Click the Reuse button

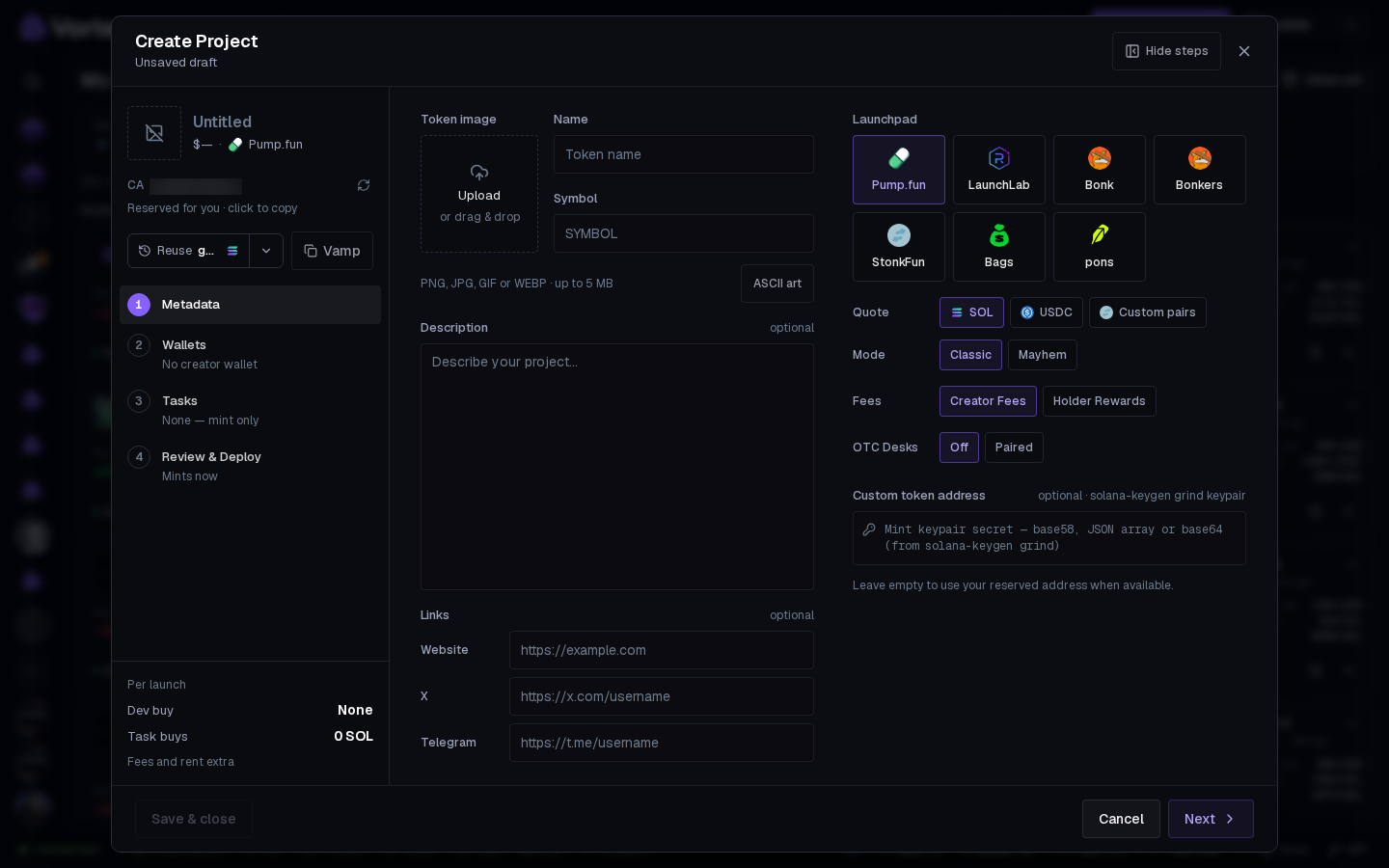tap(188, 251)
